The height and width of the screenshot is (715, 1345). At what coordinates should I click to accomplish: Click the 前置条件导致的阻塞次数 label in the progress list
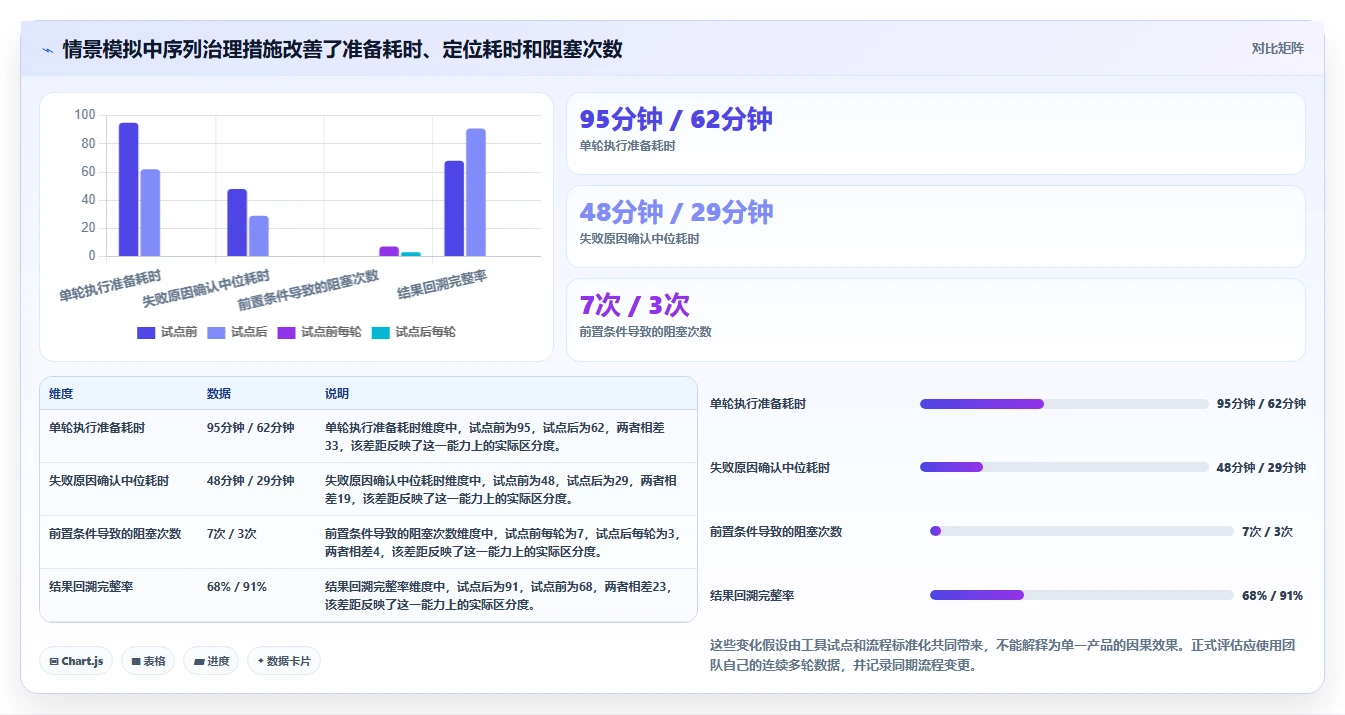776,531
